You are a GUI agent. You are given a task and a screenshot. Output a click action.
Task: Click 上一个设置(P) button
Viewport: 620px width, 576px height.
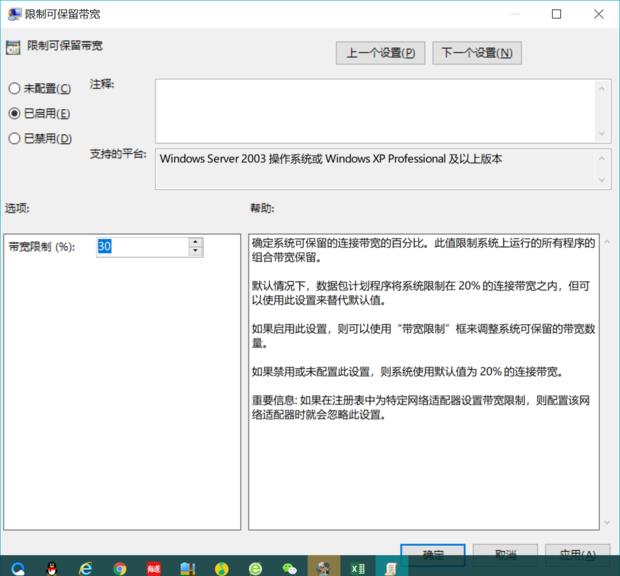(380, 53)
